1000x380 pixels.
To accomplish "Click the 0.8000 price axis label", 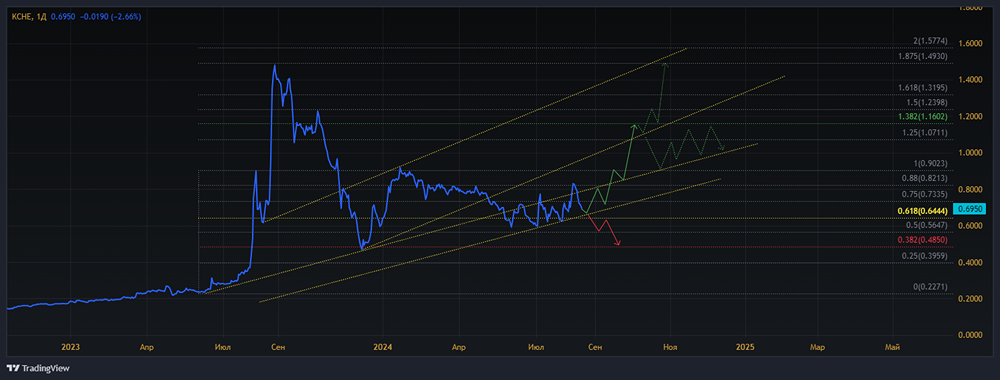I will point(970,189).
